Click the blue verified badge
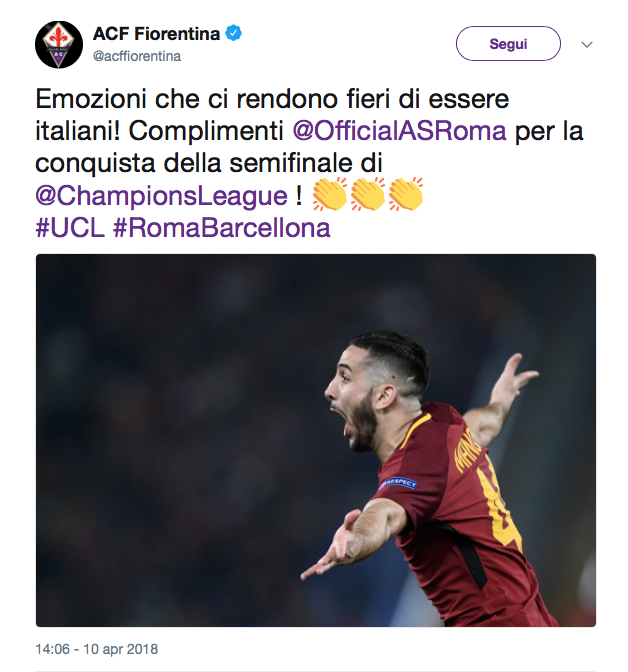 pos(233,34)
